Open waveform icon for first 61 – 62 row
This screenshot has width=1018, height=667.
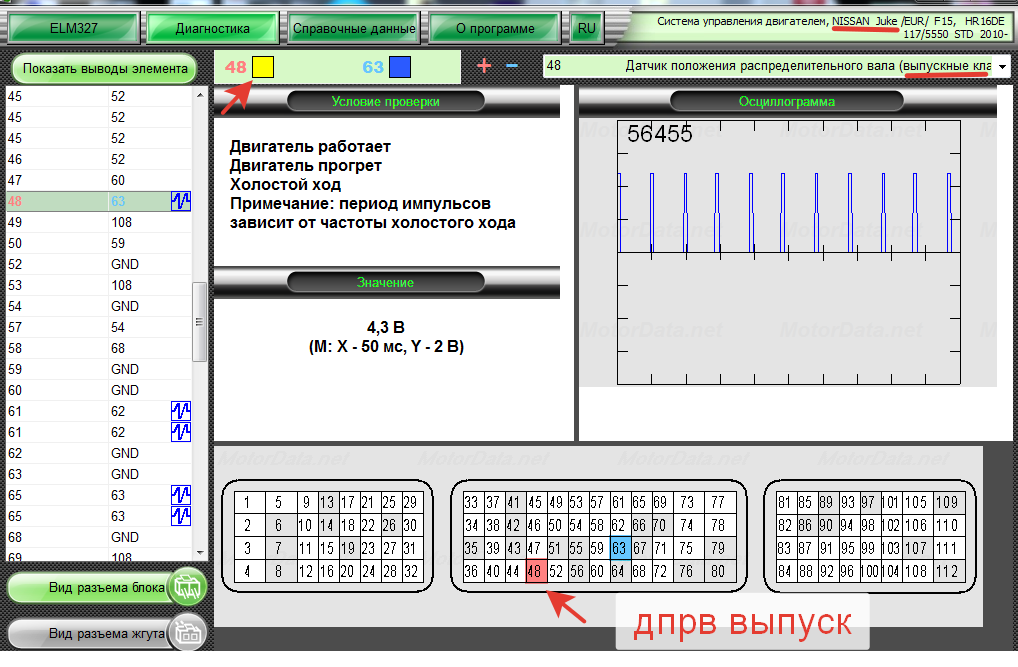(x=180, y=411)
